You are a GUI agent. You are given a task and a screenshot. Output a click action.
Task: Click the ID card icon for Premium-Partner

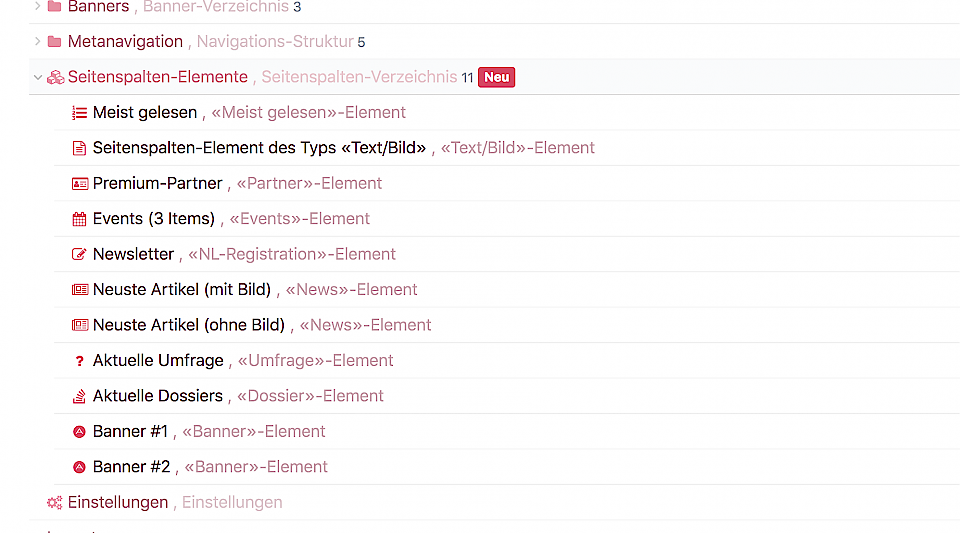pos(80,184)
